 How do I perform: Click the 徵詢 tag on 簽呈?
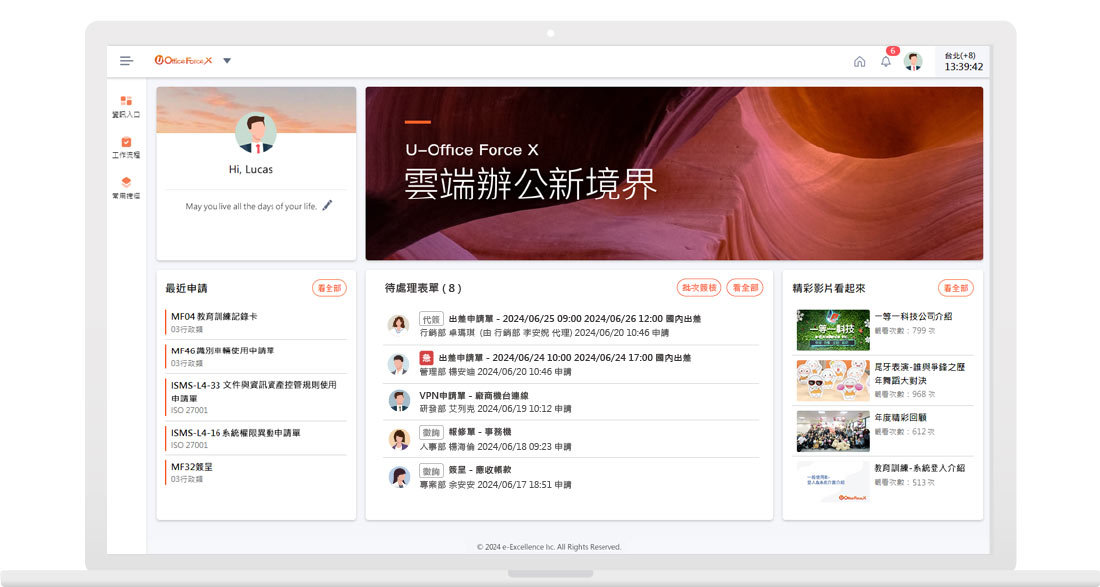coord(431,471)
